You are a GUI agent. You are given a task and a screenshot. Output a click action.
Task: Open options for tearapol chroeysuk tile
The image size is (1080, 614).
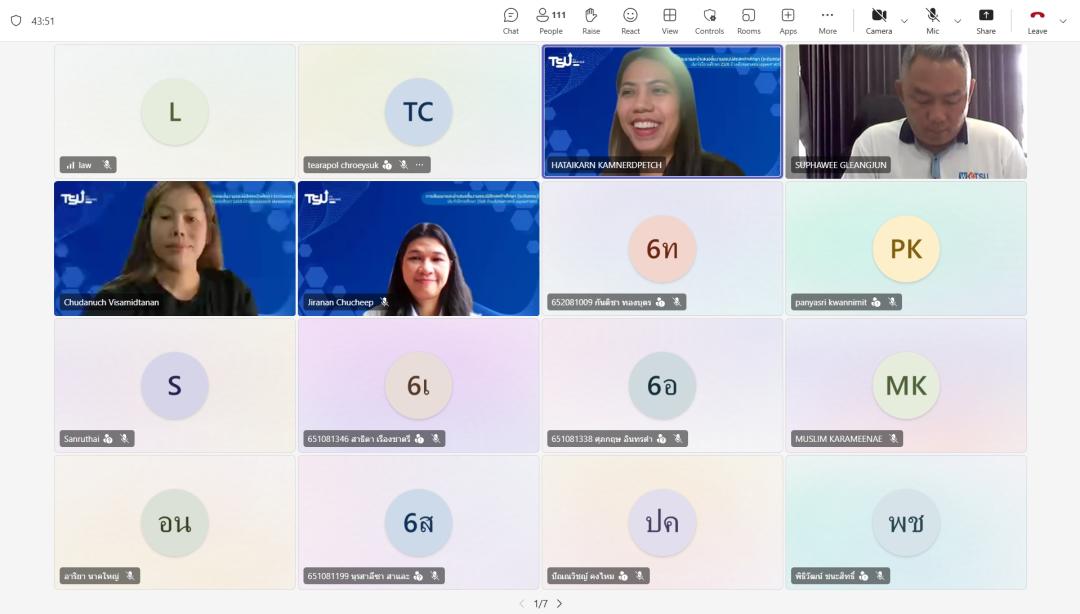click(x=420, y=165)
